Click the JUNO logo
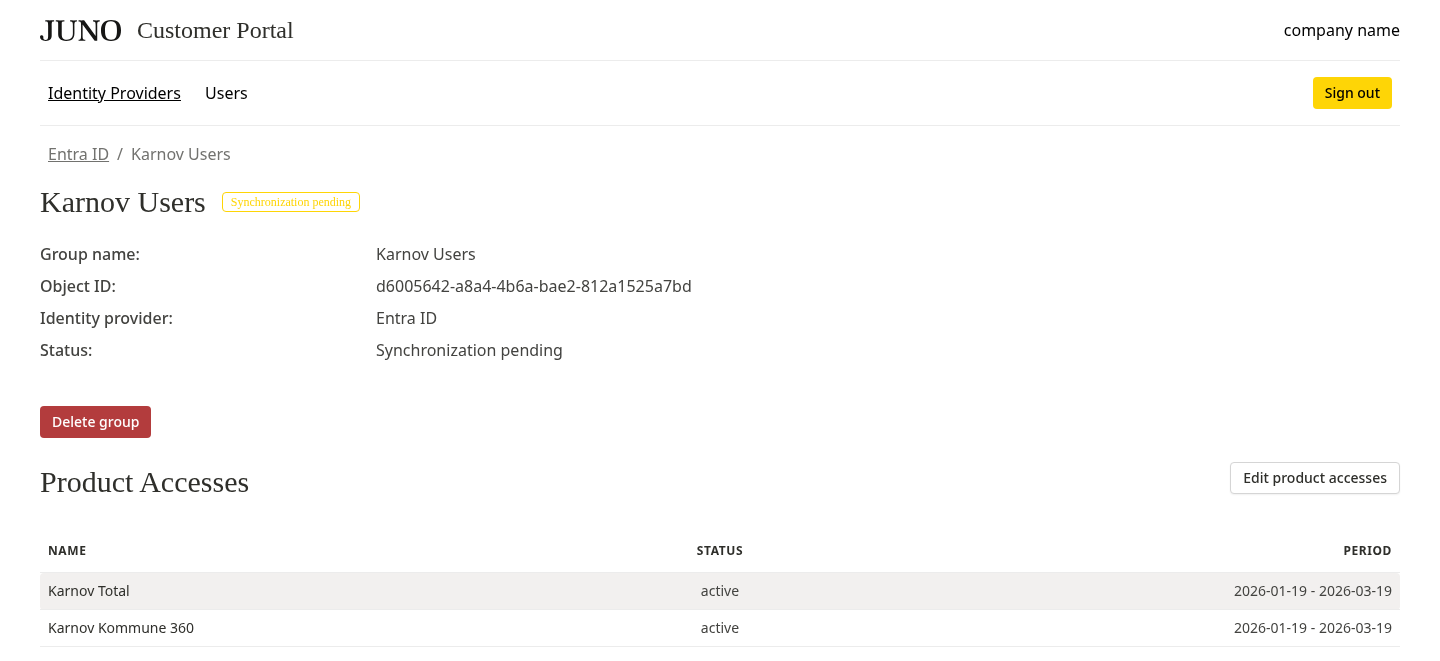The height and width of the screenshot is (661, 1440). [x=80, y=30]
